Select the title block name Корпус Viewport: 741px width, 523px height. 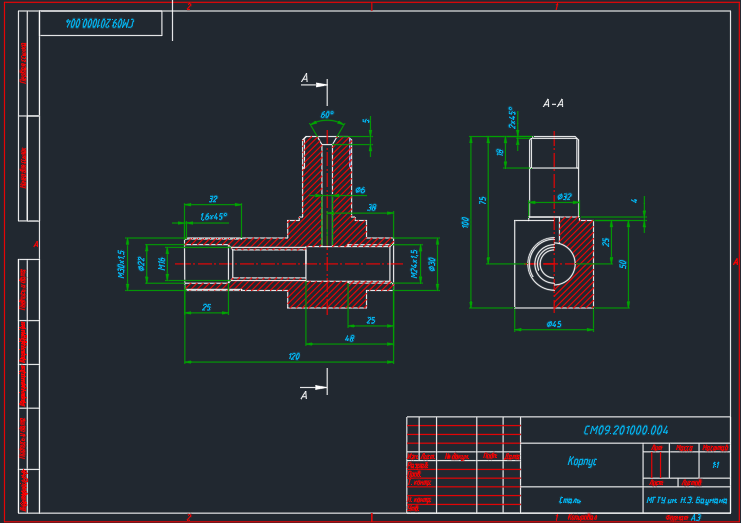(x=581, y=462)
